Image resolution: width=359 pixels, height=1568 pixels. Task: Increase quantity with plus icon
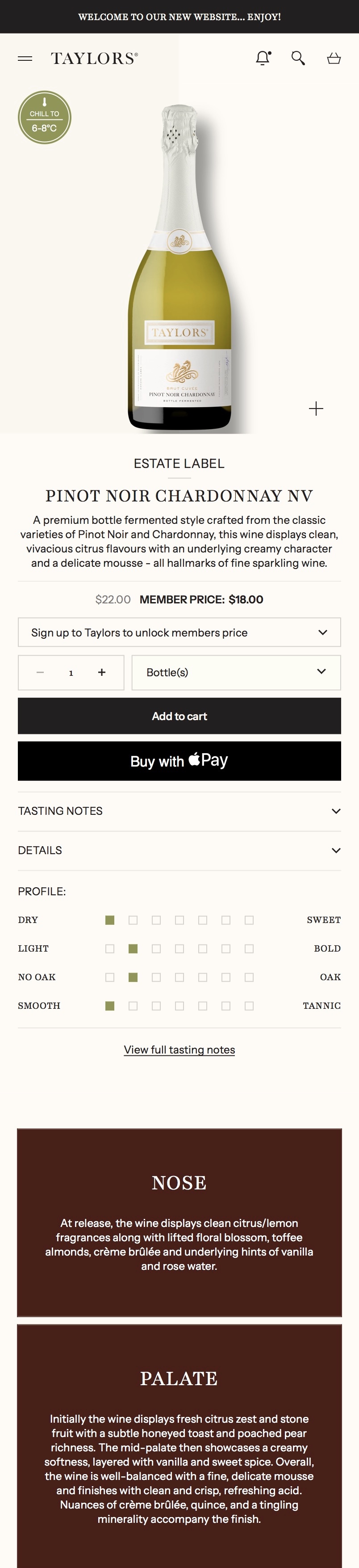point(102,672)
